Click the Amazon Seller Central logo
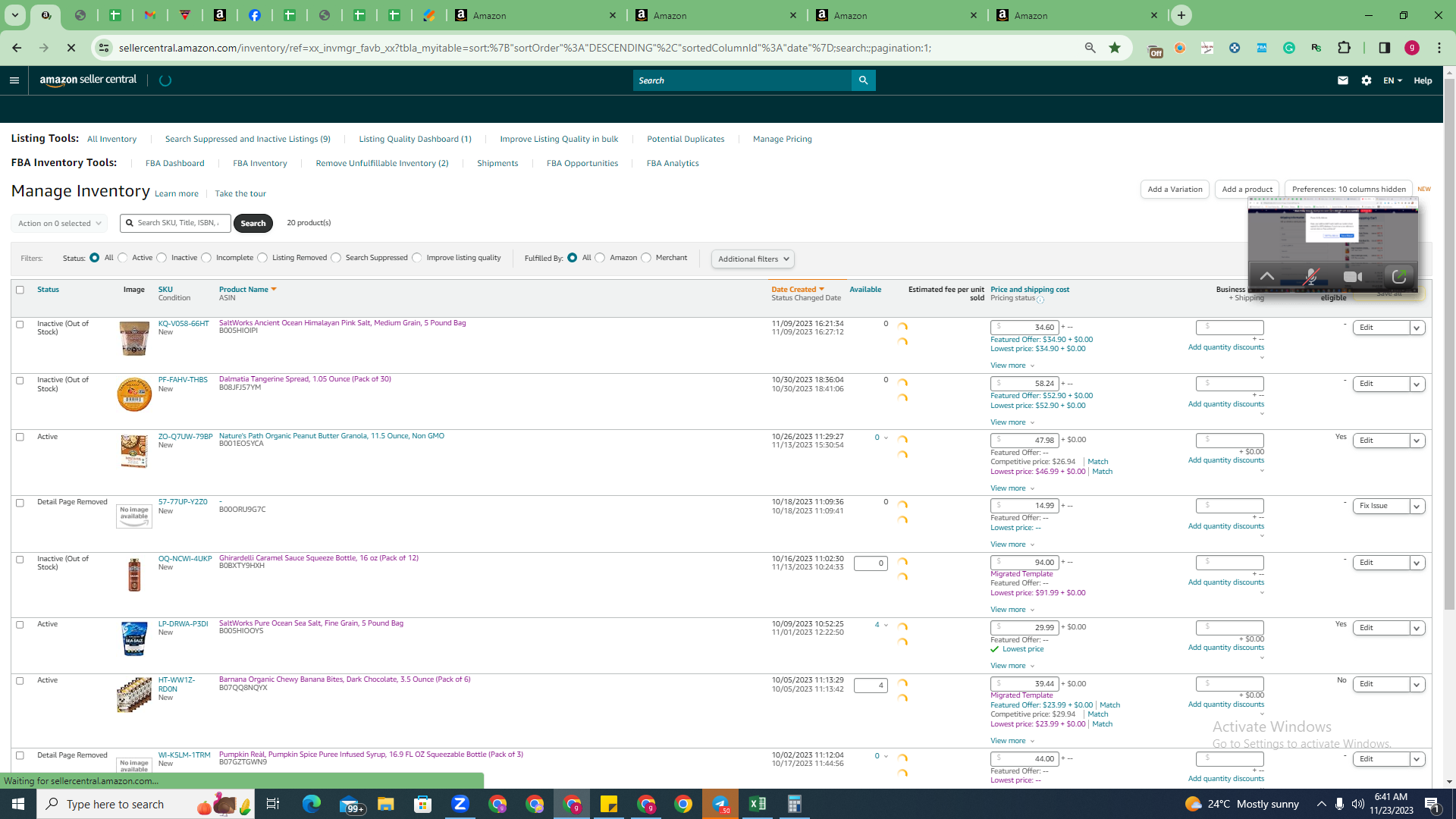 (x=88, y=80)
